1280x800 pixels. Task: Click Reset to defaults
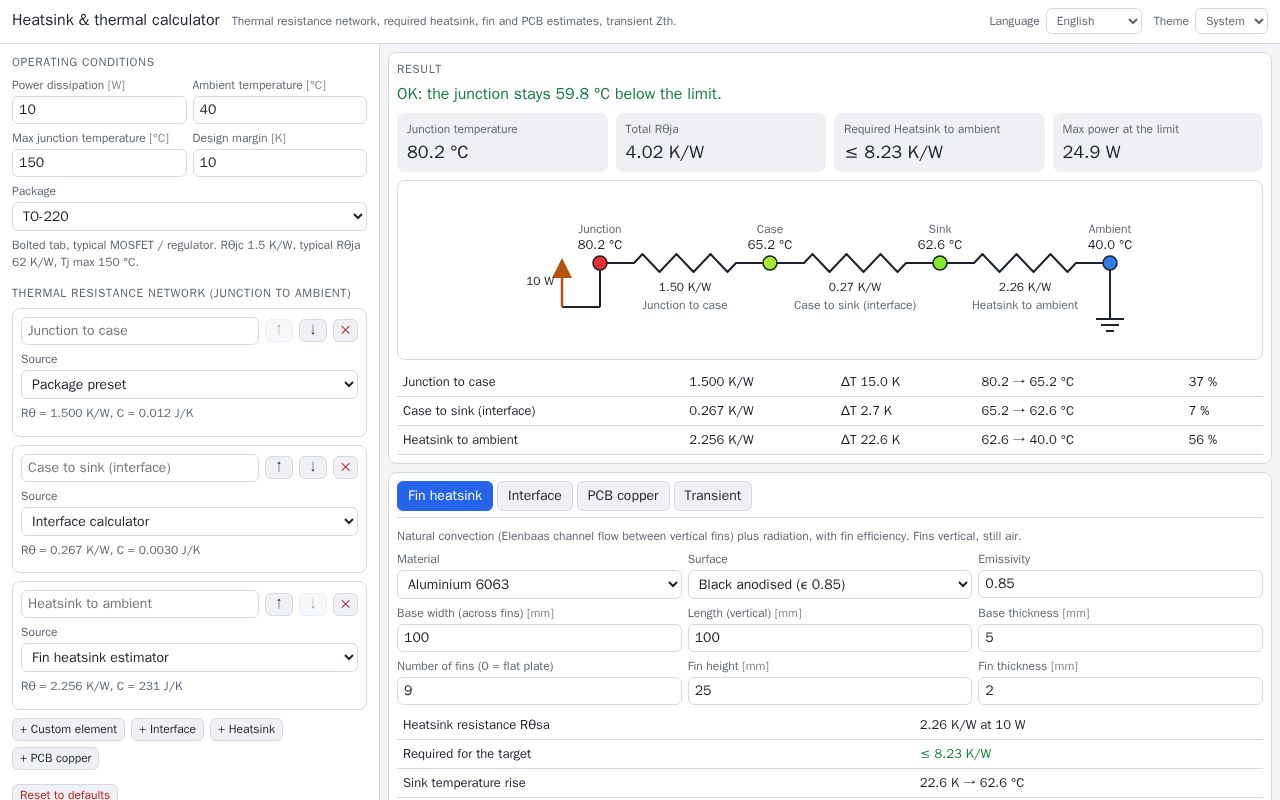65,794
